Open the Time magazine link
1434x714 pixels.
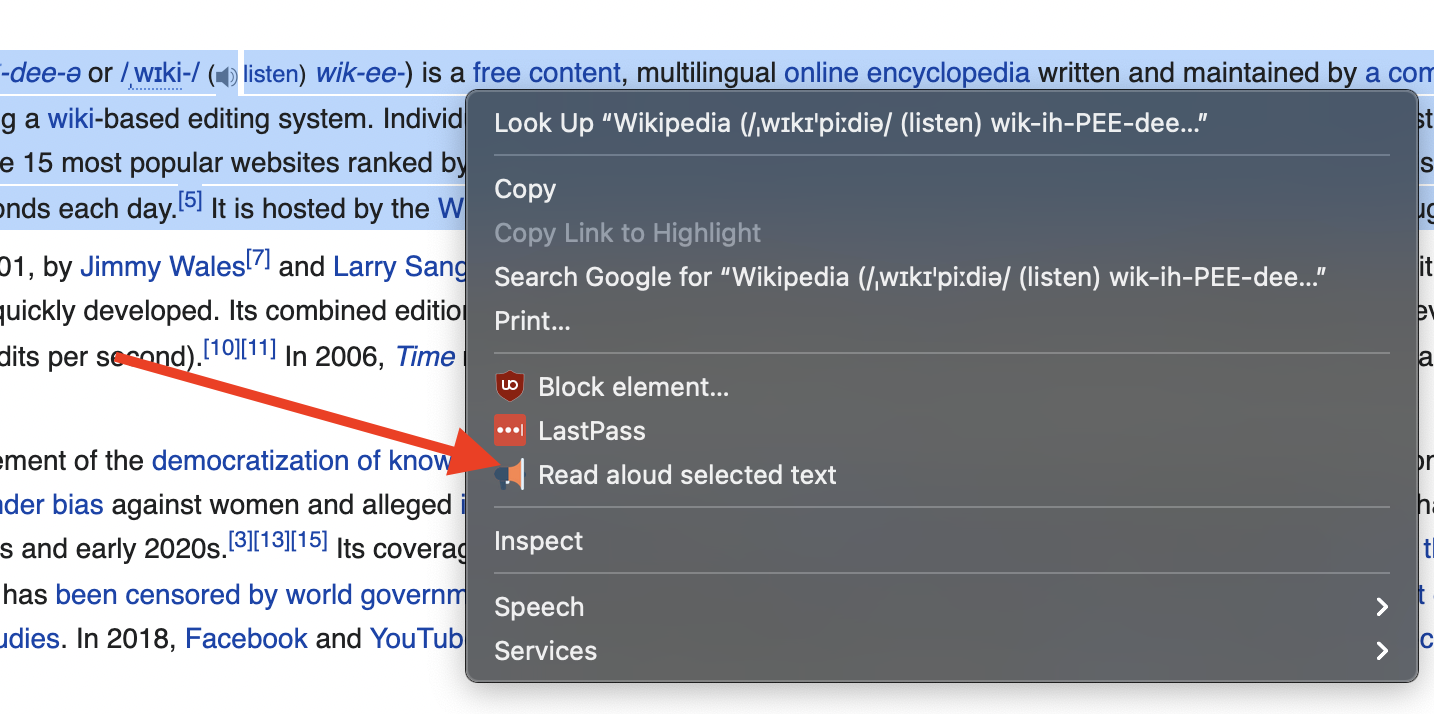coord(426,357)
